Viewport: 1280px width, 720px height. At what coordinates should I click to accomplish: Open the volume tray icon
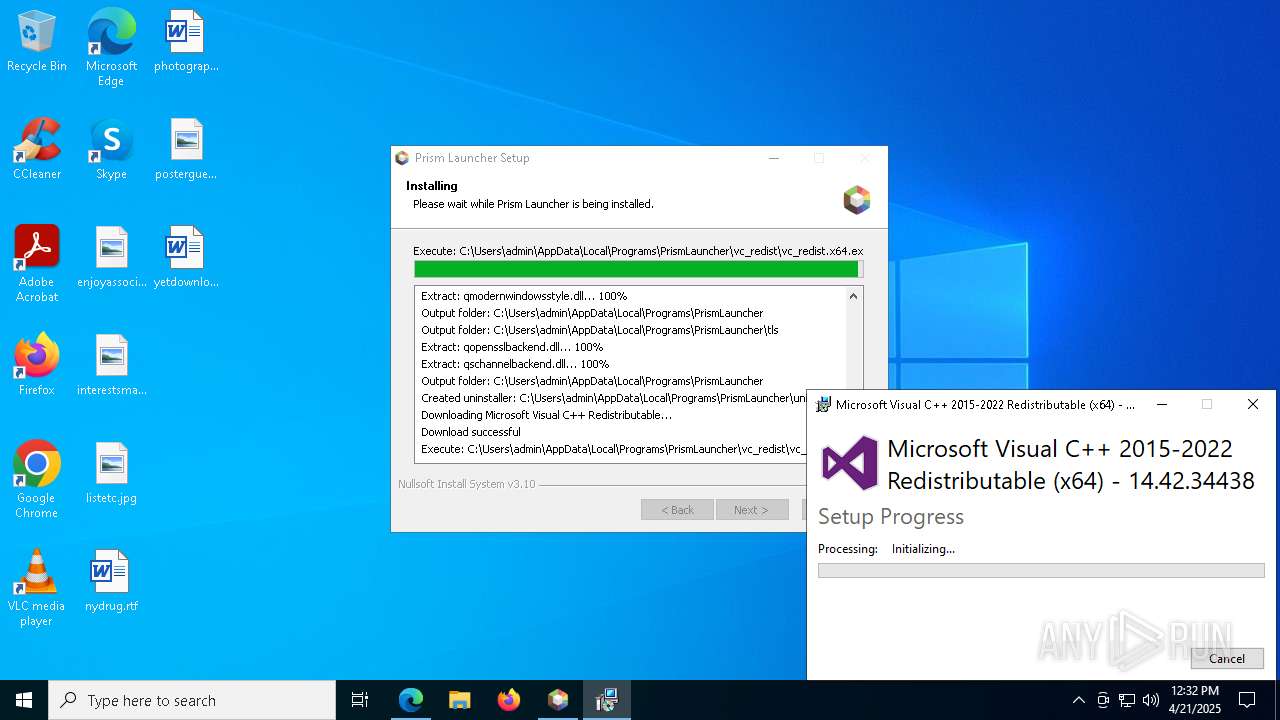pos(1151,700)
